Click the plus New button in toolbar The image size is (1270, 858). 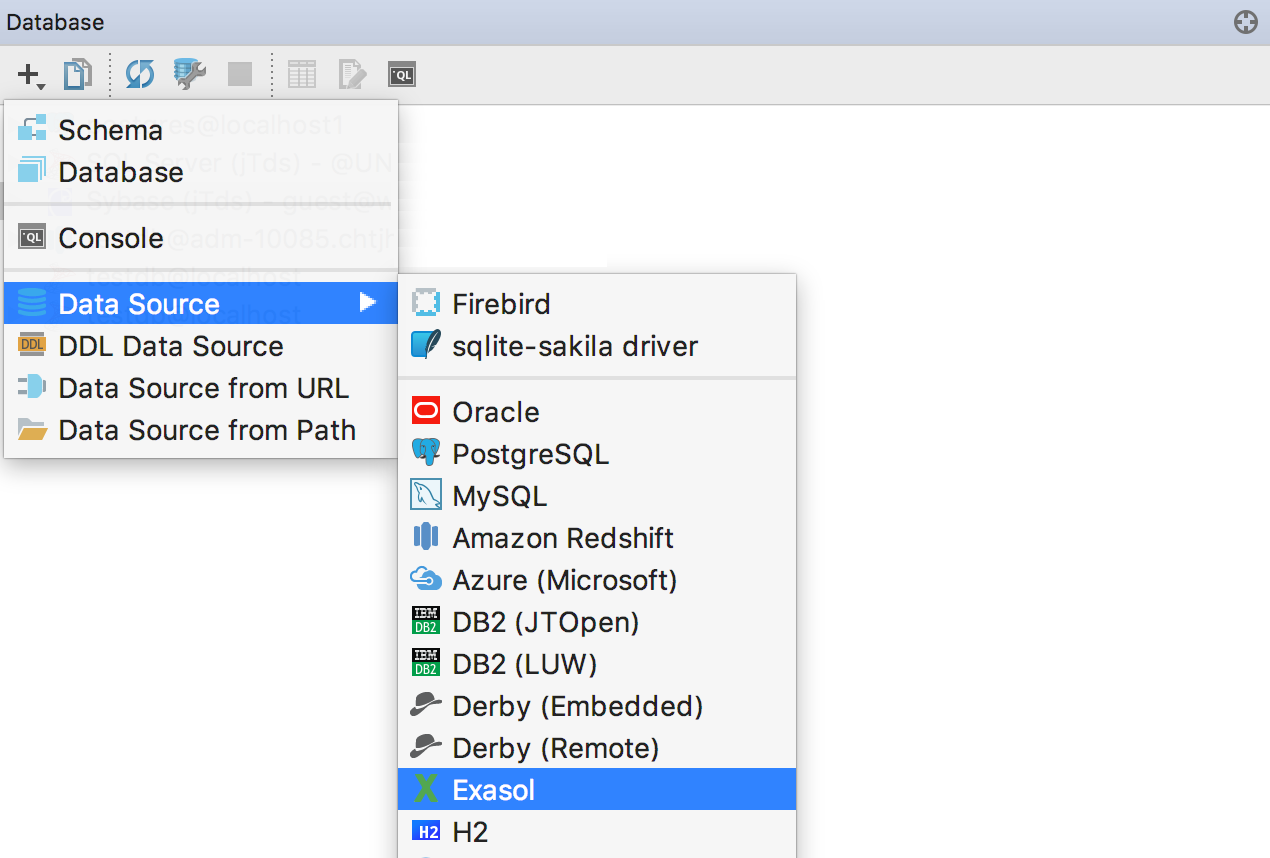click(31, 74)
